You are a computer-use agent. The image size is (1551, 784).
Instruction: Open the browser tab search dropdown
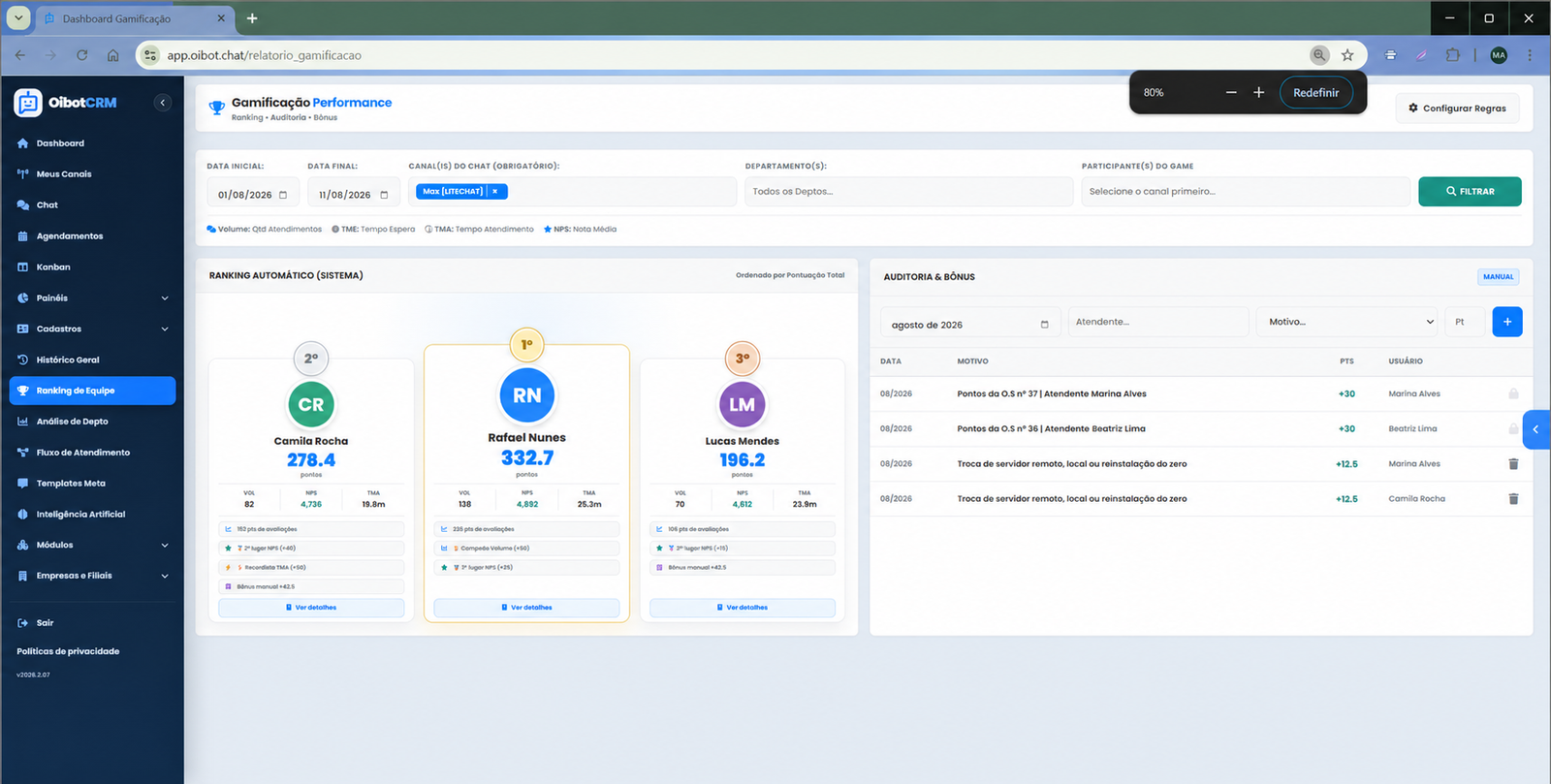coord(18,18)
